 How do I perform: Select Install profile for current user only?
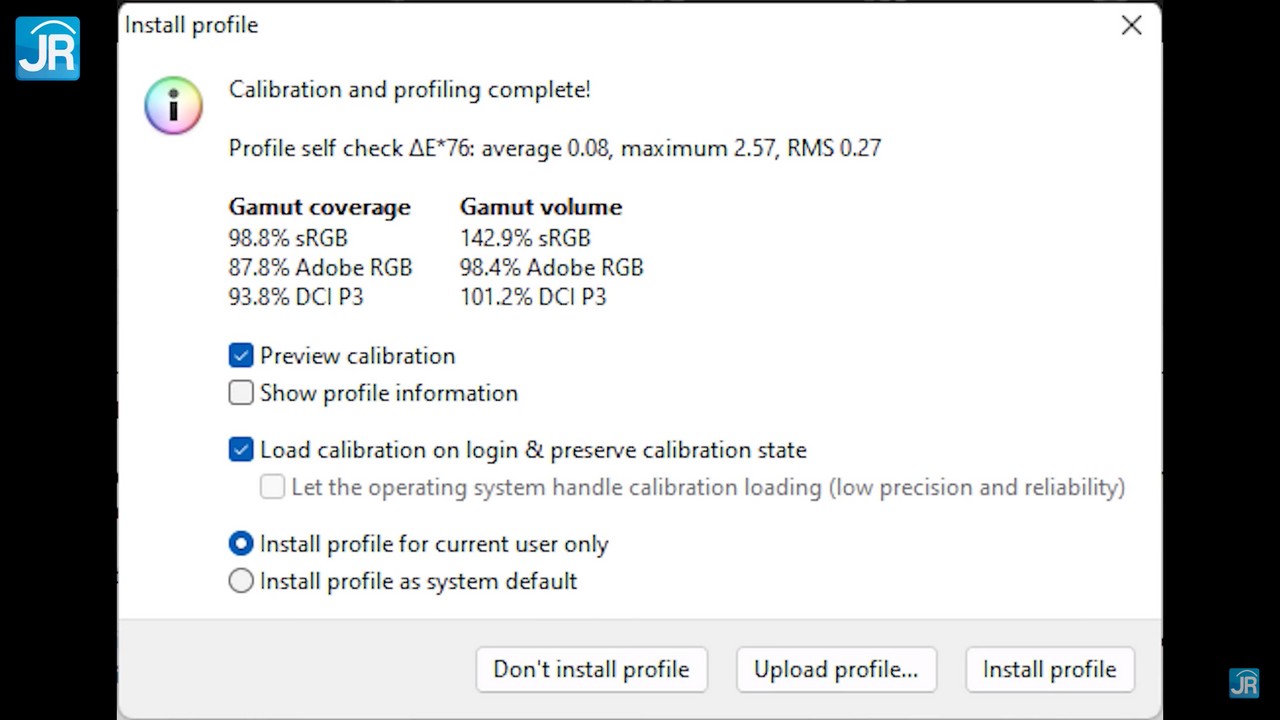point(241,544)
